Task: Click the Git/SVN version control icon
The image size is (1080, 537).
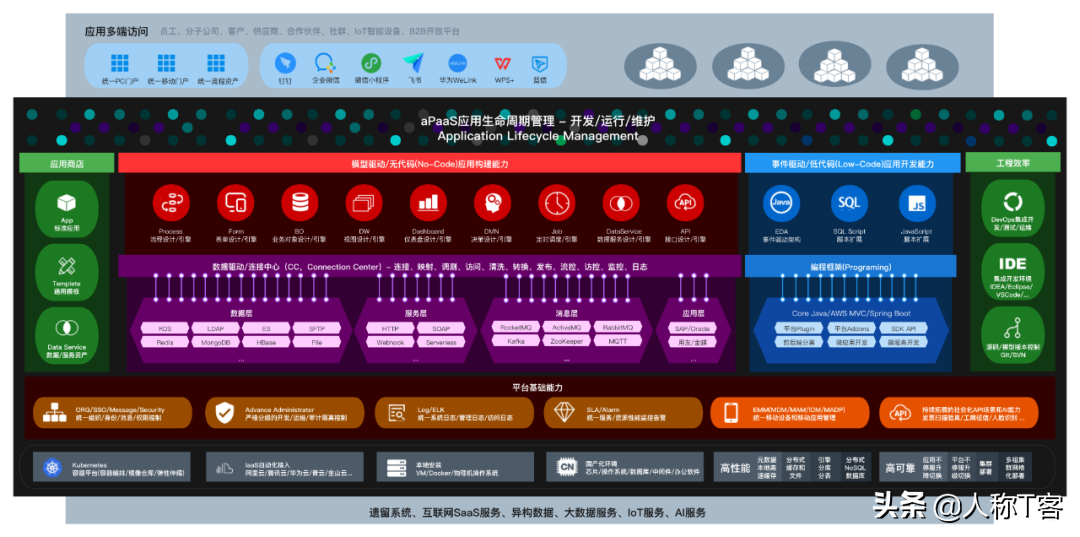Action: 1012,328
